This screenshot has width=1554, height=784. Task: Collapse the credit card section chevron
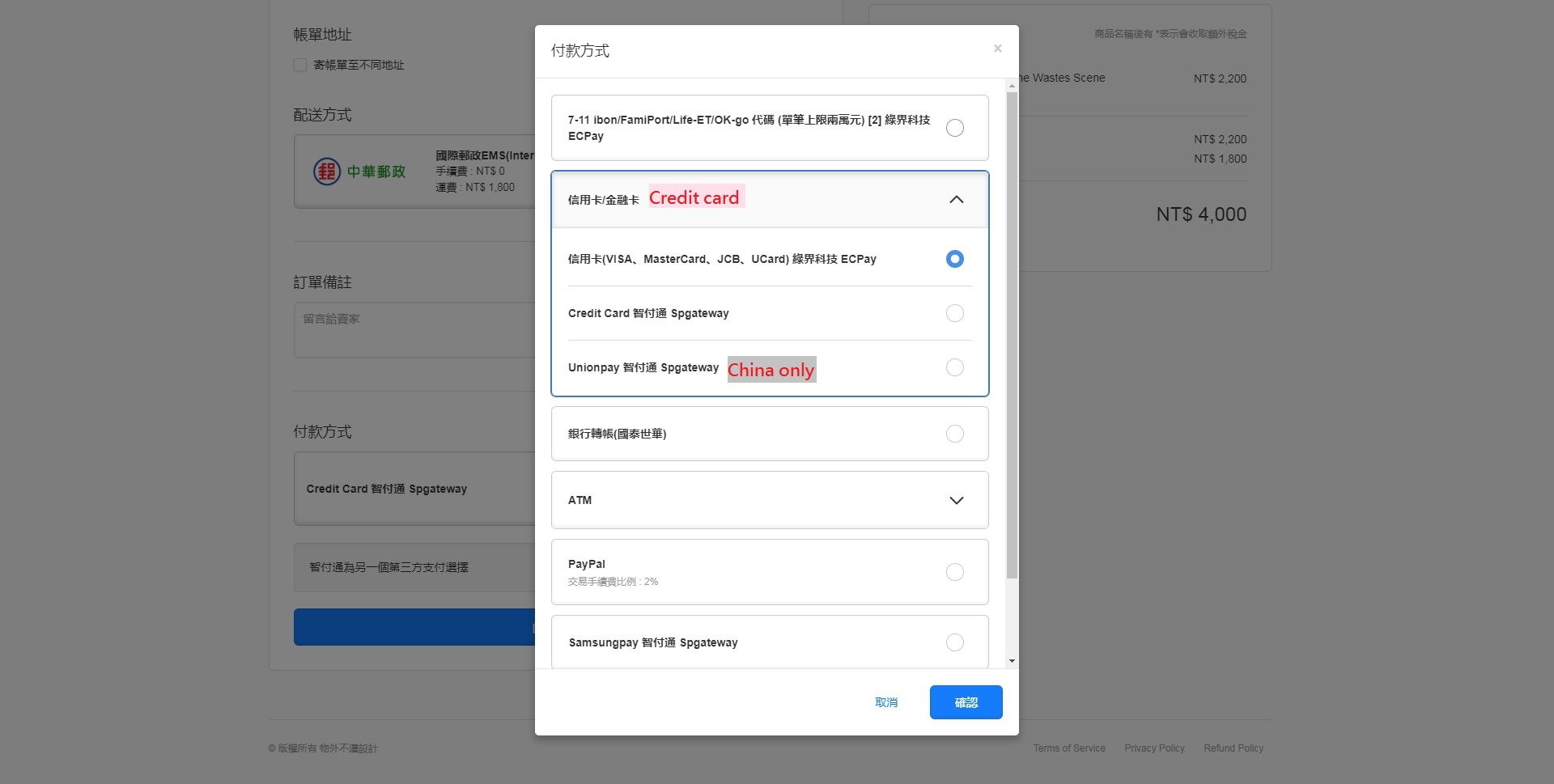pos(956,200)
